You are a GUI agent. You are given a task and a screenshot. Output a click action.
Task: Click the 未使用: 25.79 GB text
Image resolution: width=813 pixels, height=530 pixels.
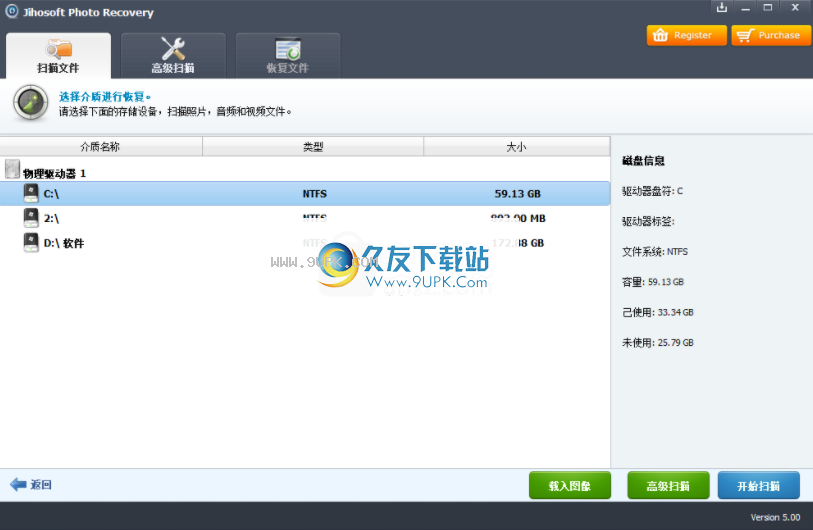click(657, 343)
